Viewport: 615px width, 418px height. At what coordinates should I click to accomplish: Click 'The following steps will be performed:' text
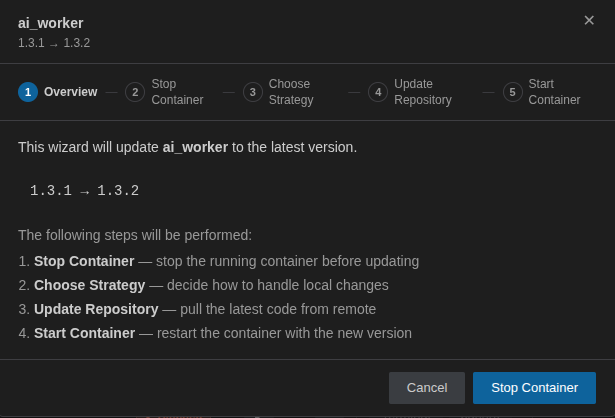point(135,235)
